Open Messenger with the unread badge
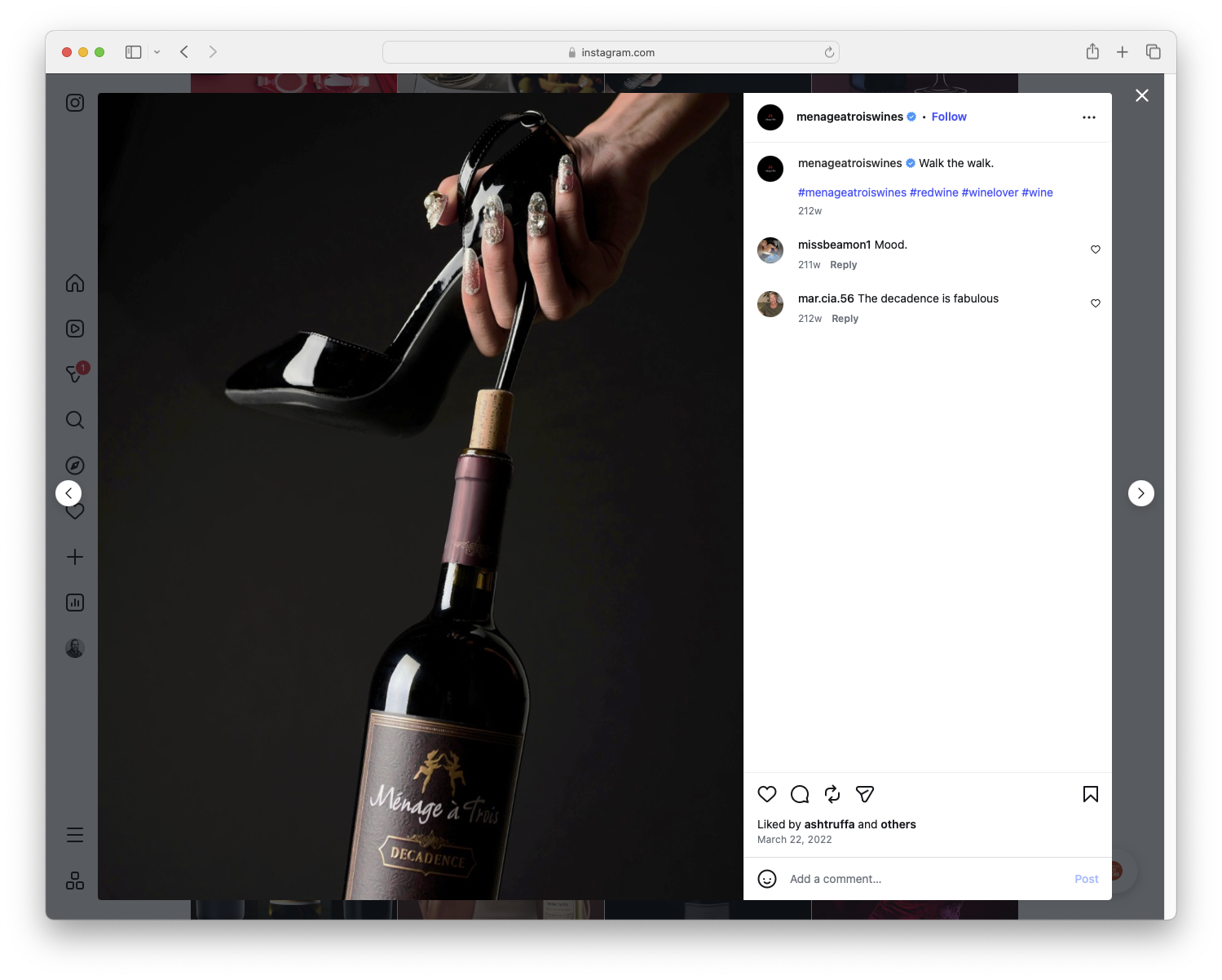Screen dimensions: 1222x980 pos(74,374)
